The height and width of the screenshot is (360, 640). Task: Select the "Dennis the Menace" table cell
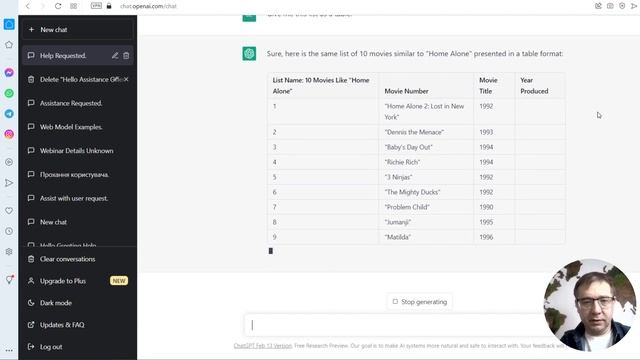(x=426, y=132)
